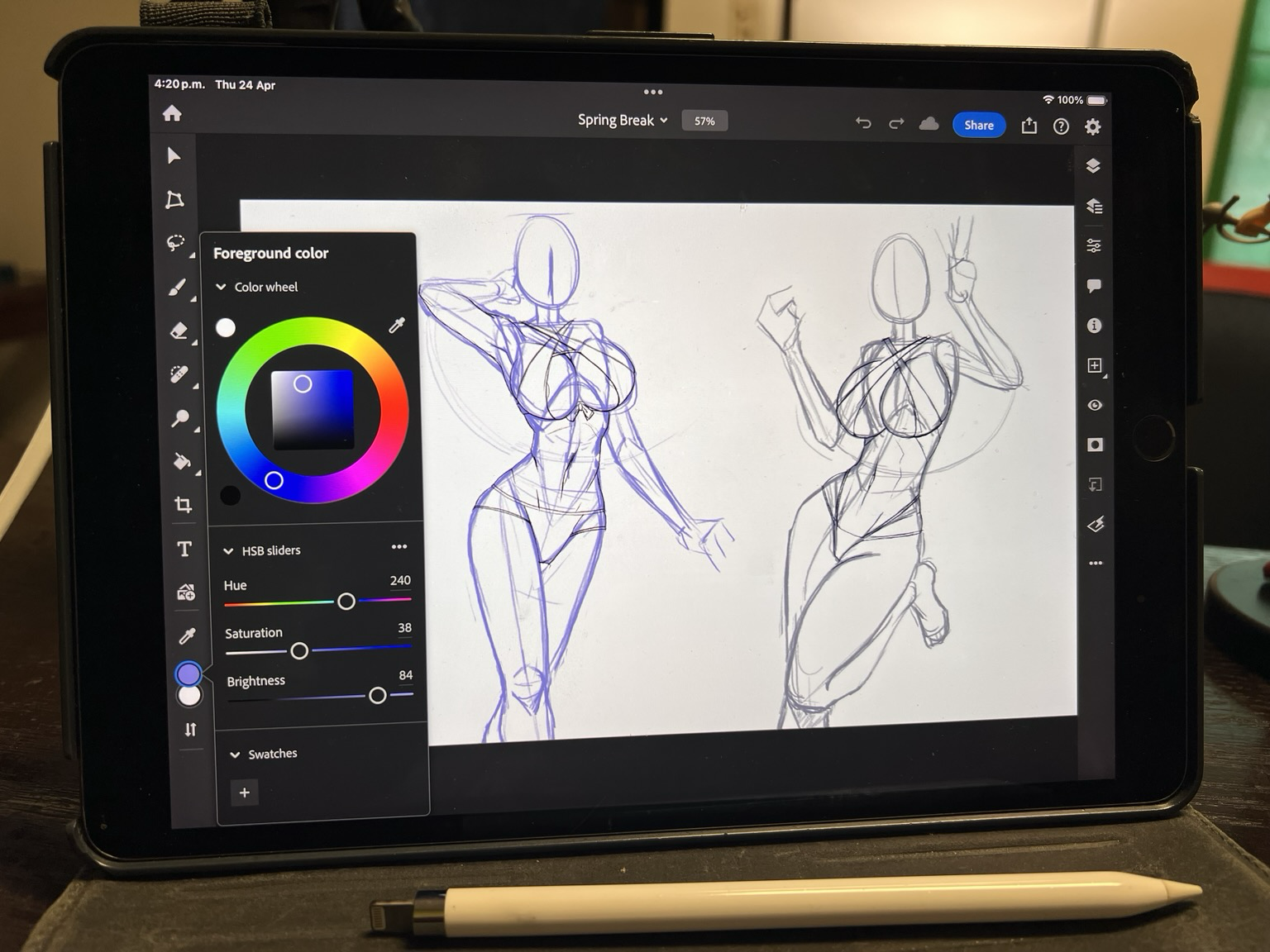Select the black preset color circle

(231, 495)
